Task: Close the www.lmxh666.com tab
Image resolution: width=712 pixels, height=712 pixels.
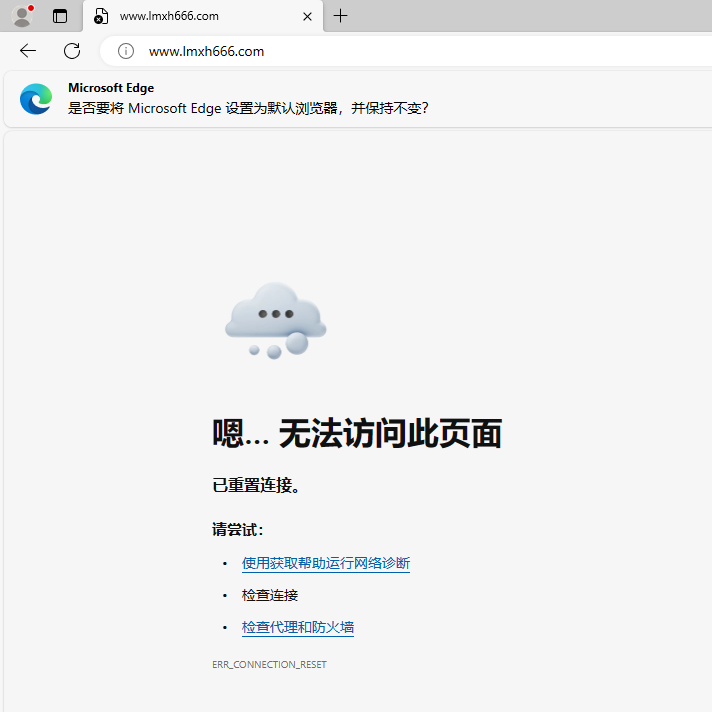Action: (307, 17)
